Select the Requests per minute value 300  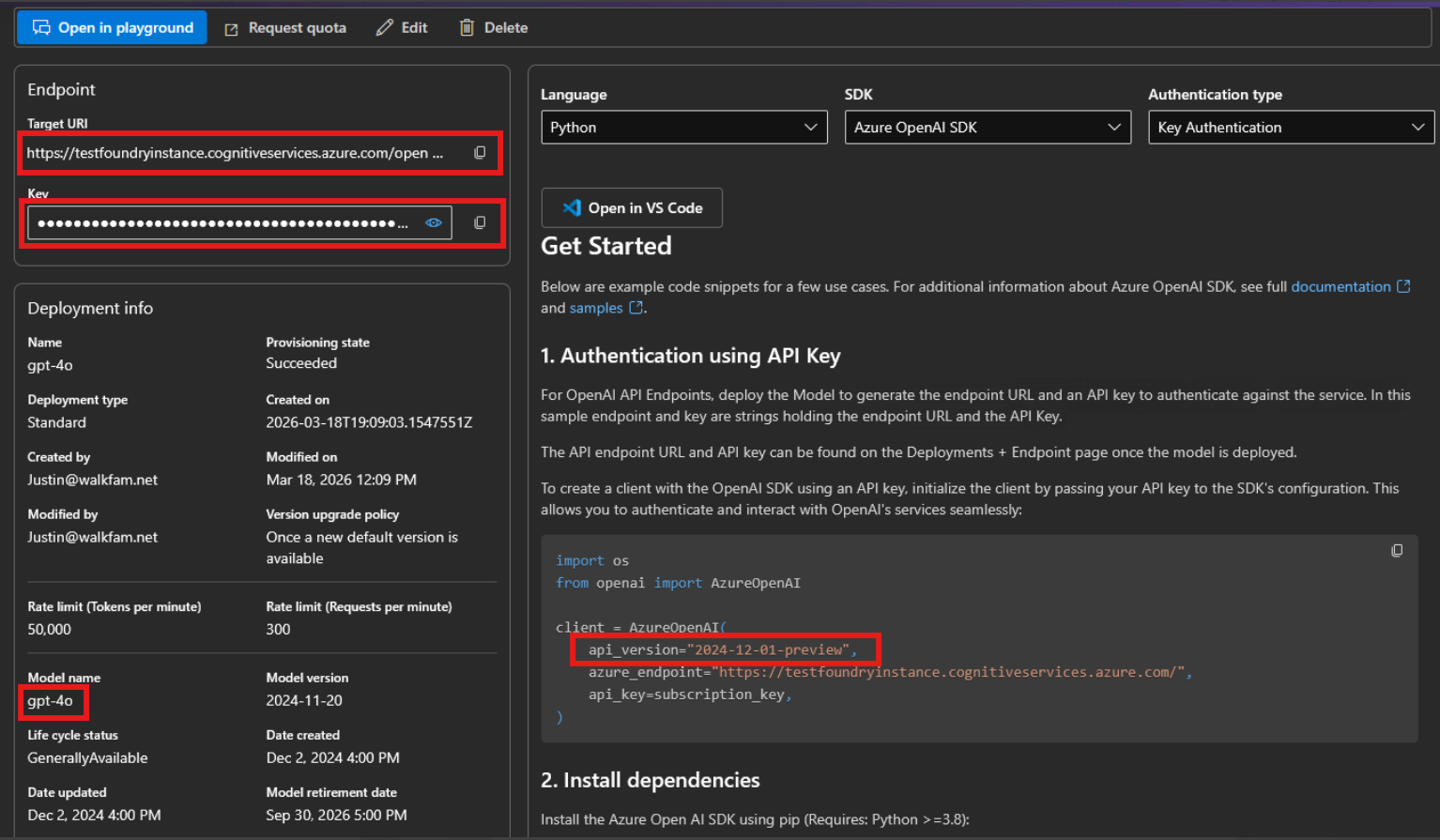278,630
